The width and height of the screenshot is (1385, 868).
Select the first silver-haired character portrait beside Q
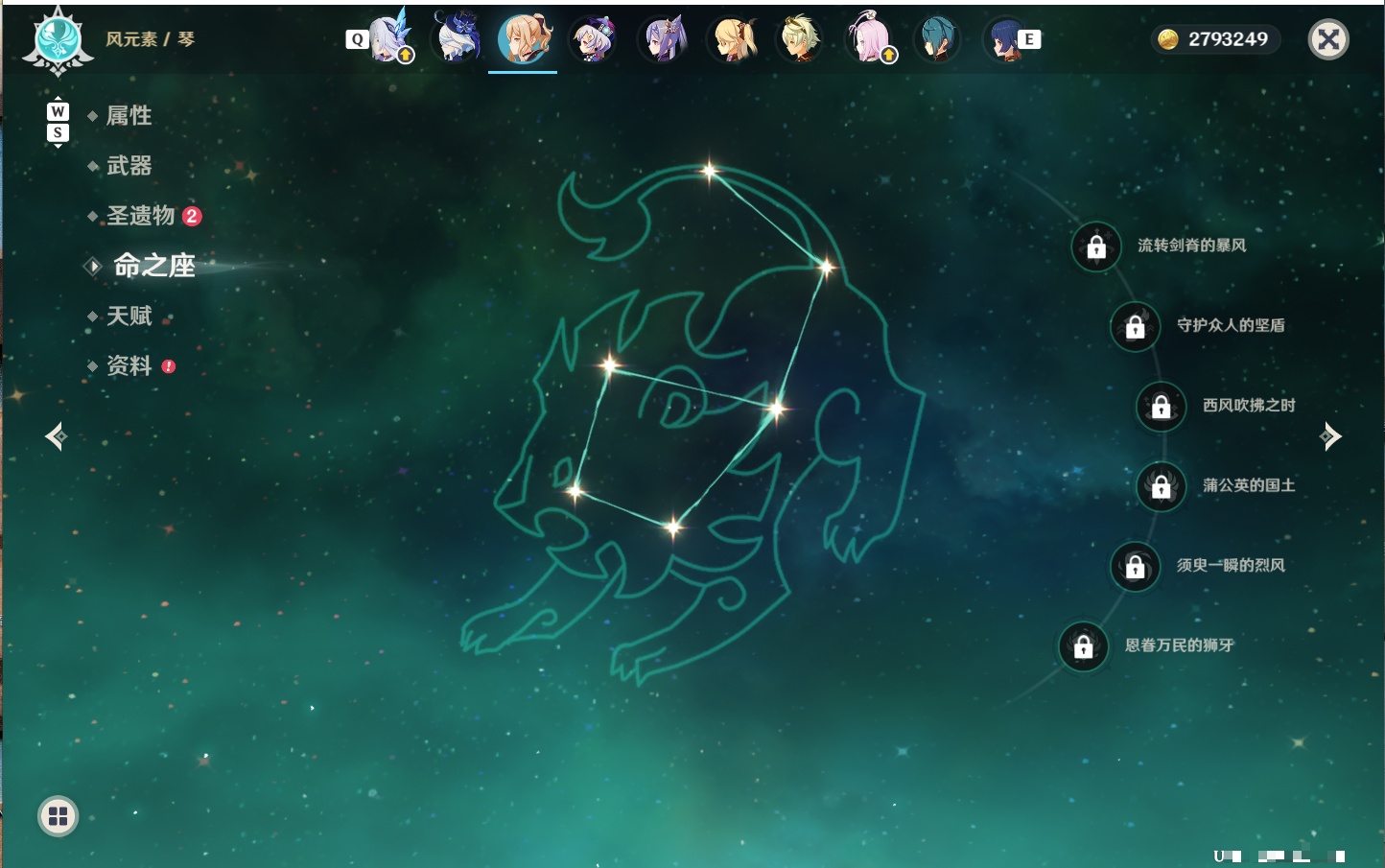(391, 38)
